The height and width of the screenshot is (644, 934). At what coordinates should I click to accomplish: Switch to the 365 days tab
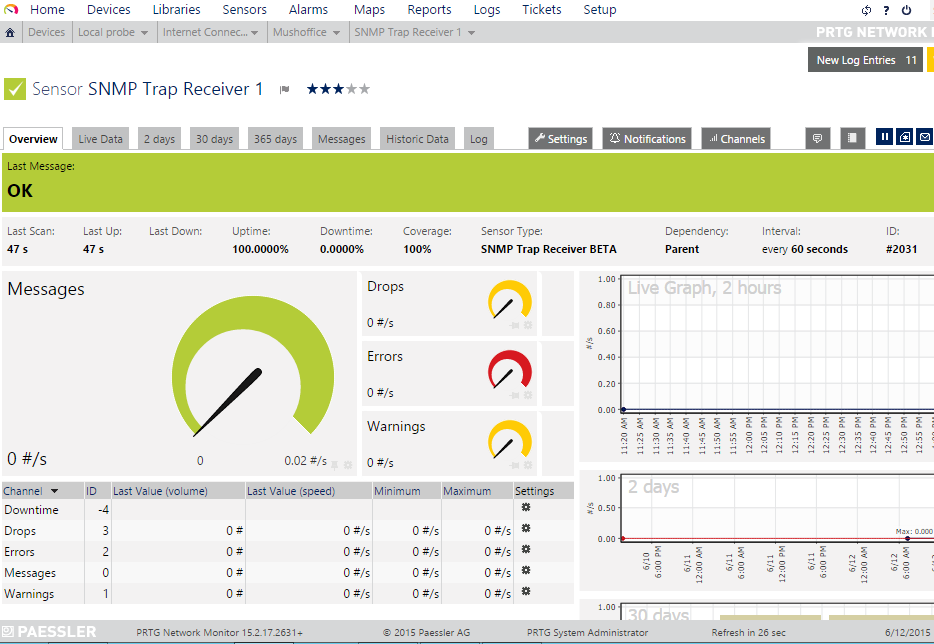pyautogui.click(x=275, y=139)
